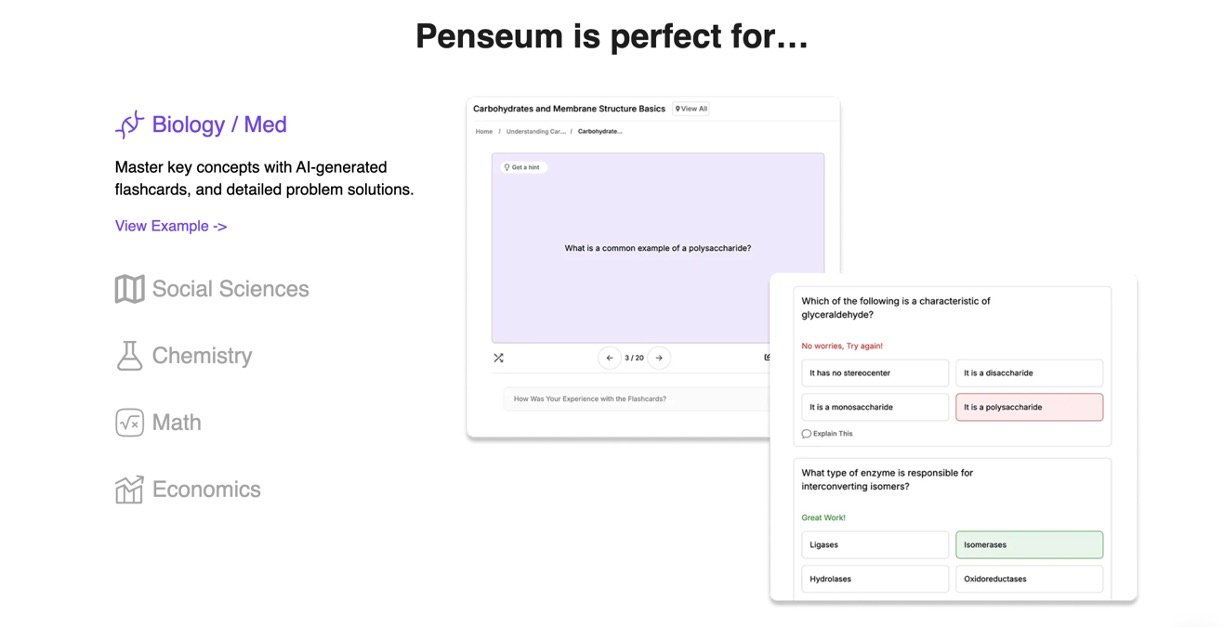1224x628 pixels.
Task: Flip the polysaccharide flashcard
Action: (x=657, y=248)
